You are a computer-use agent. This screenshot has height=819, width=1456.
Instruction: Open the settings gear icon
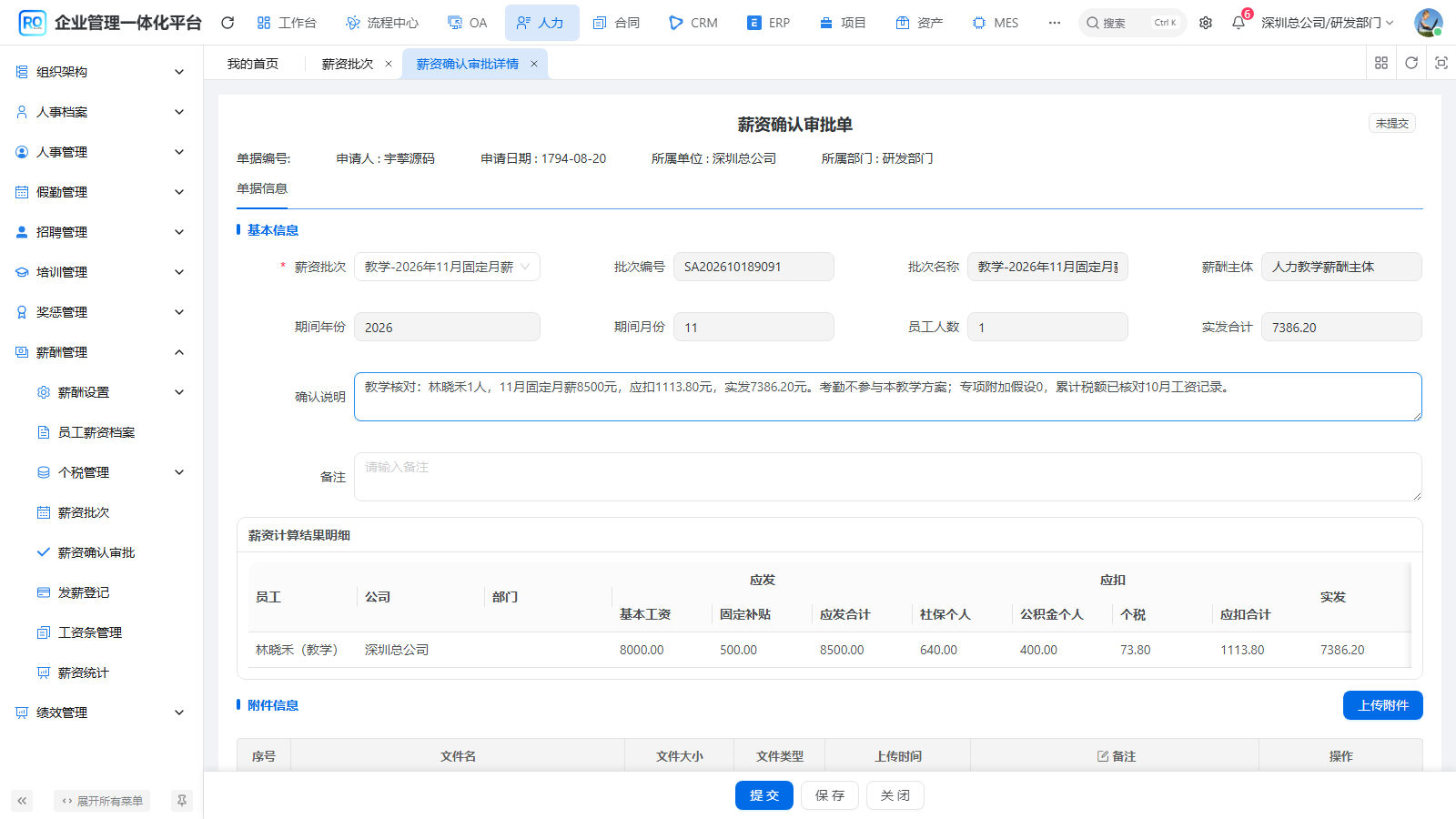click(1206, 23)
